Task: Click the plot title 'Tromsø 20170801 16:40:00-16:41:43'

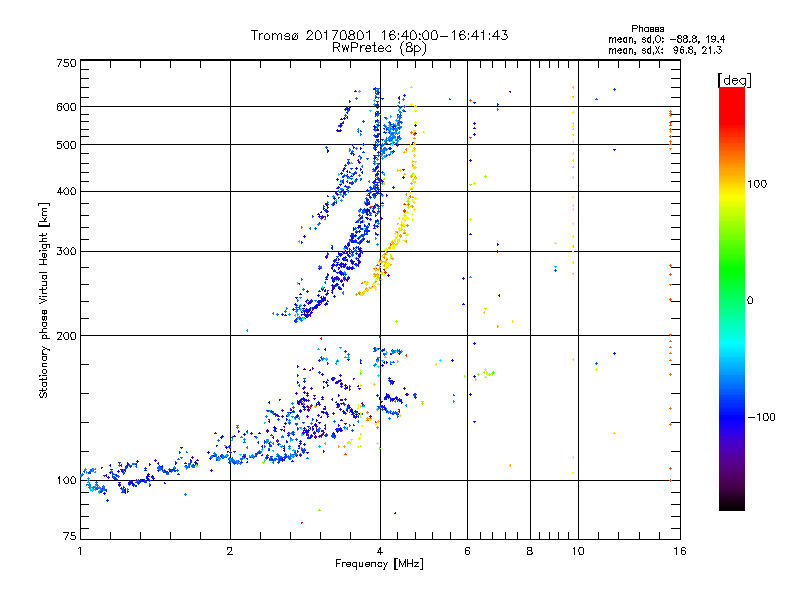Action: pos(379,35)
